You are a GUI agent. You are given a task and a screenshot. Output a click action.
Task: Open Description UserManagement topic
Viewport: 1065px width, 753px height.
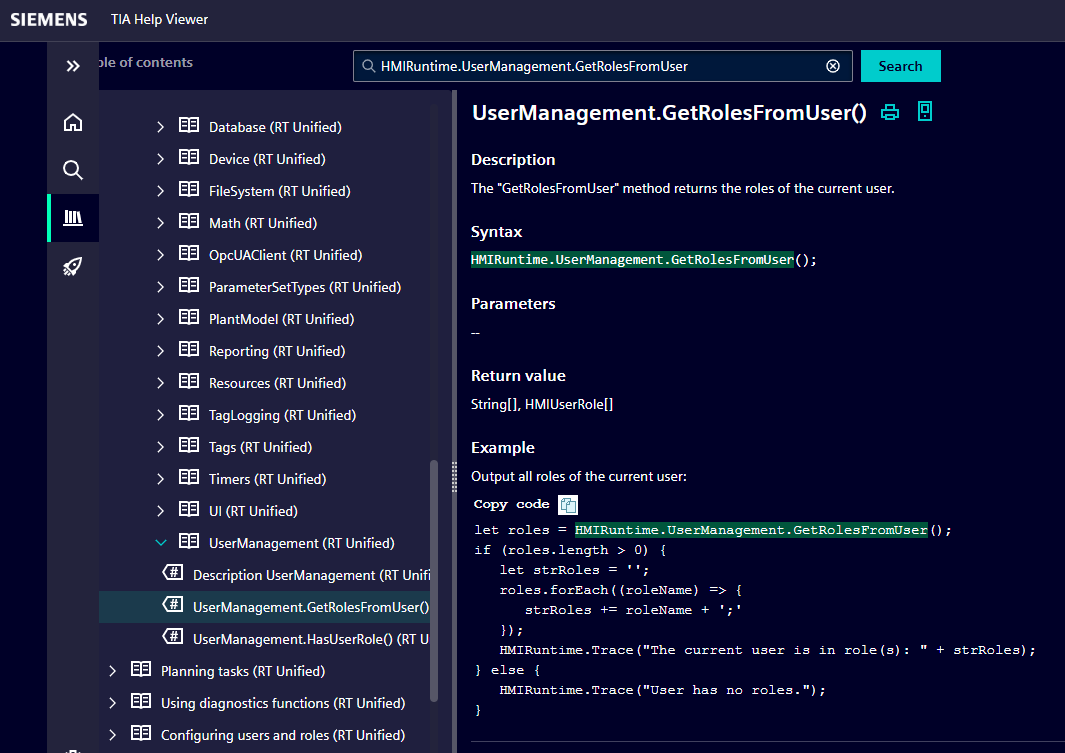(x=310, y=575)
